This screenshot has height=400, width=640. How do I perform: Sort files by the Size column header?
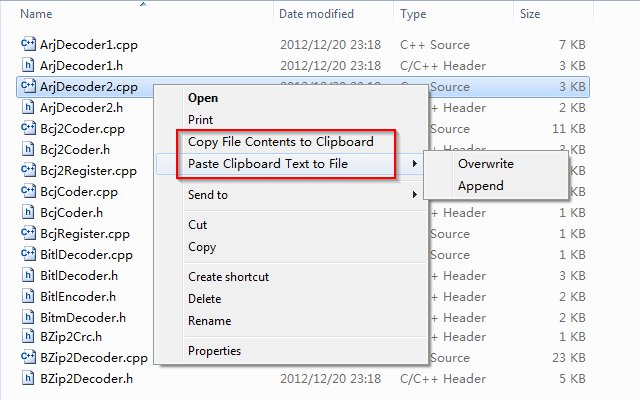(x=530, y=14)
